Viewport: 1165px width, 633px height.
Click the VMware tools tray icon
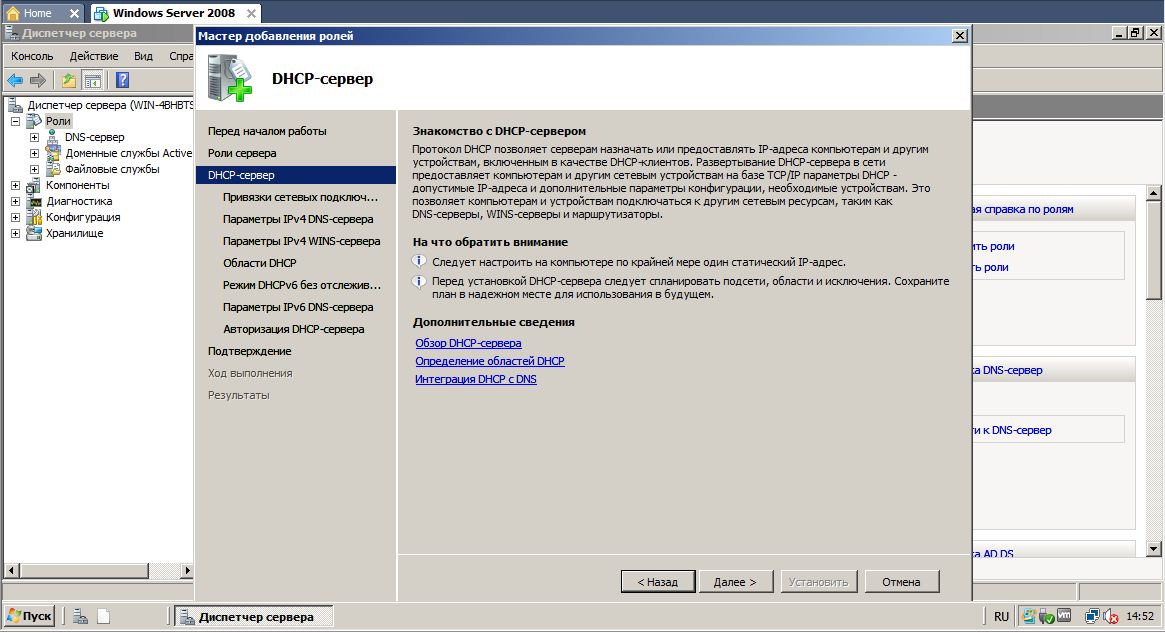tap(1064, 615)
